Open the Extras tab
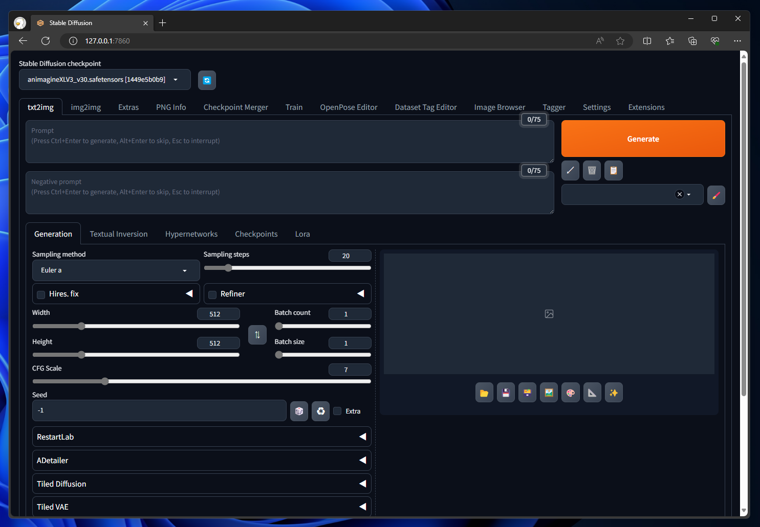Viewport: 760px width, 527px height. (128, 107)
